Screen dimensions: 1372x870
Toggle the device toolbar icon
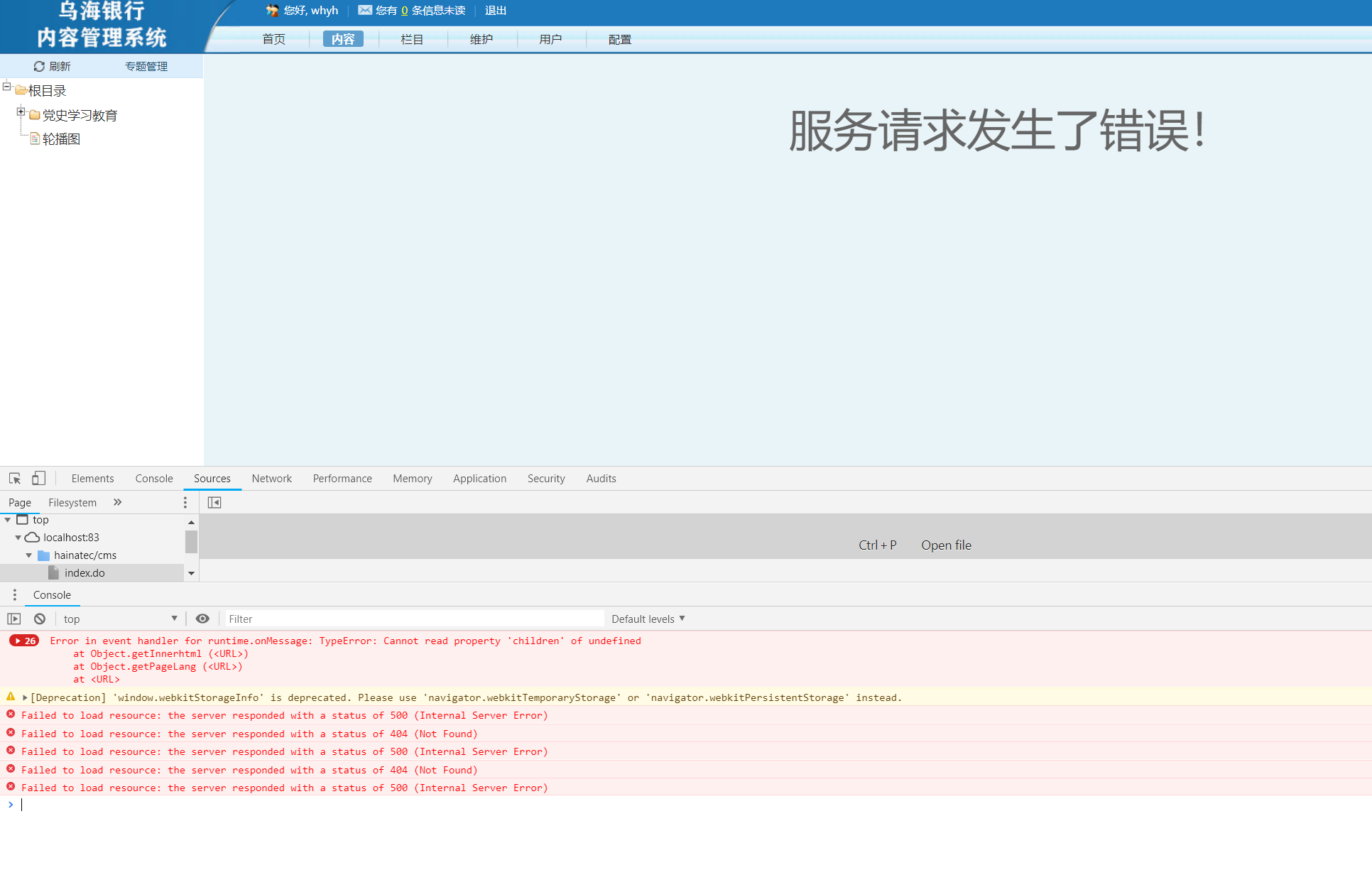[38, 479]
